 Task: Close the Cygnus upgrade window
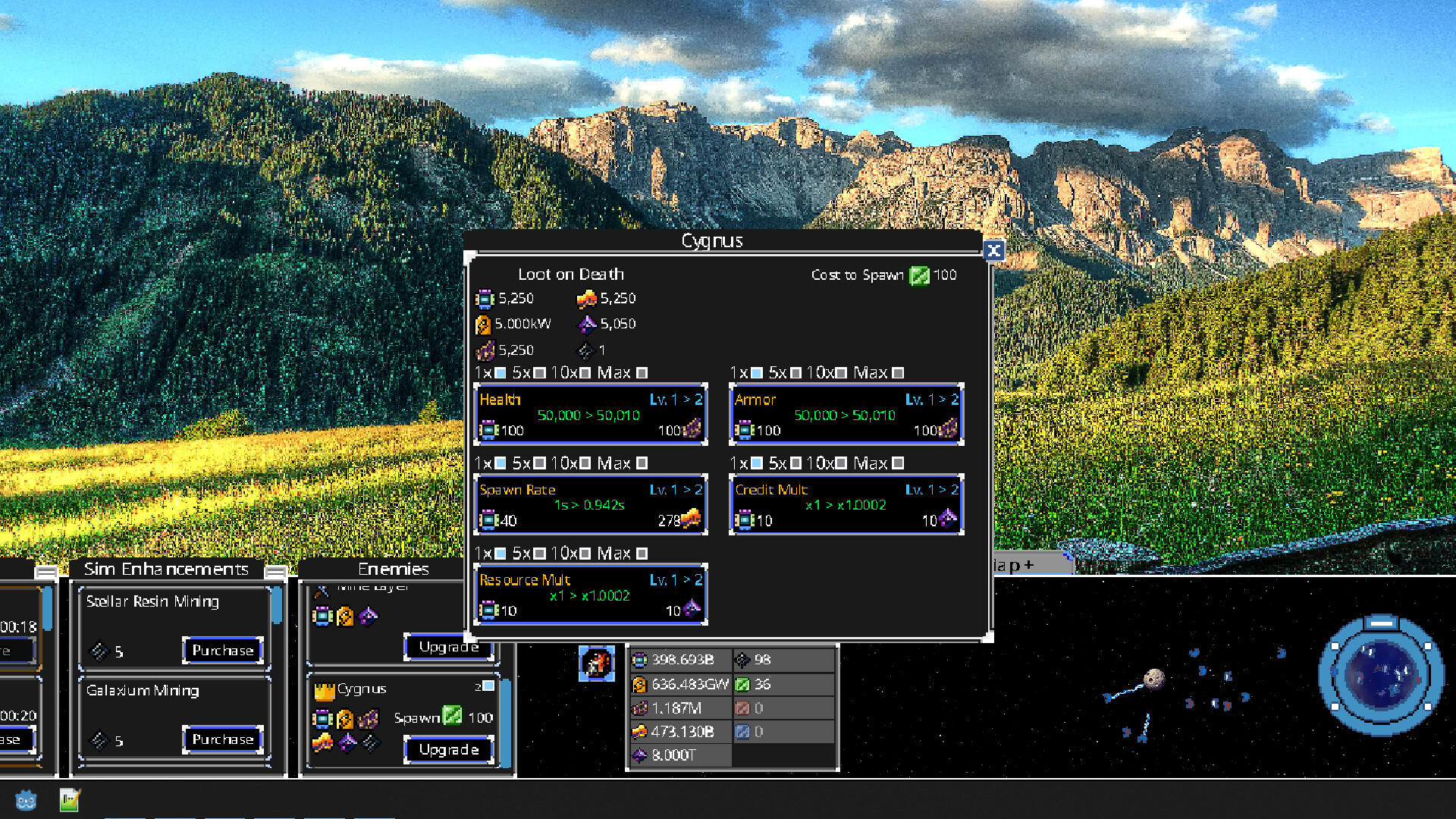[993, 251]
